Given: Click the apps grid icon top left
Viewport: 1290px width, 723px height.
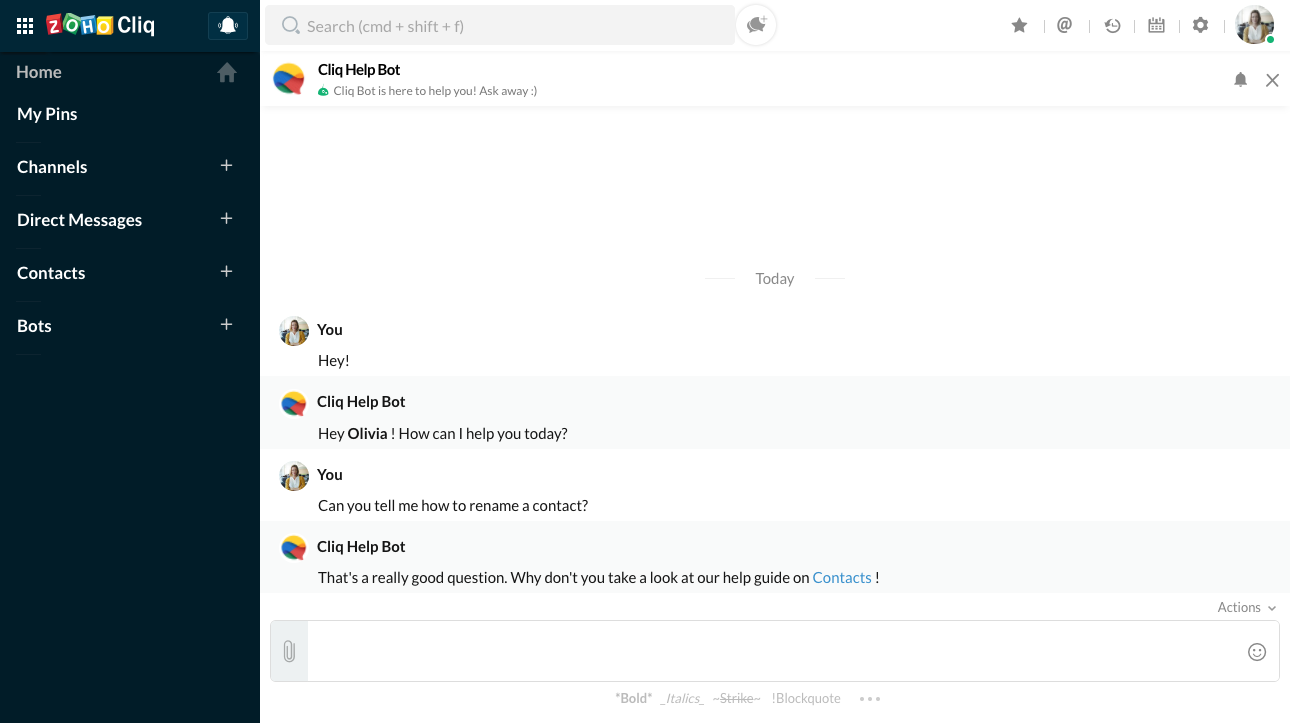Looking at the screenshot, I should point(24,25).
